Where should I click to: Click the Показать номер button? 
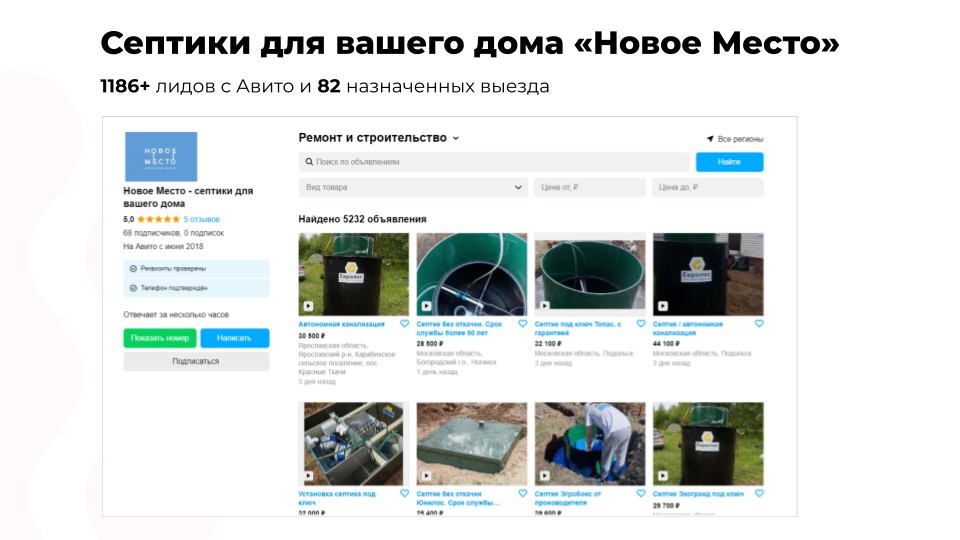click(x=160, y=338)
